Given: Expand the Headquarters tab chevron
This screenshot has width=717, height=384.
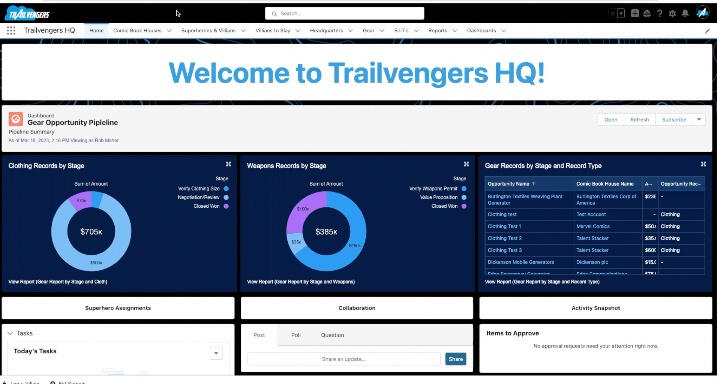Looking at the screenshot, I should coord(351,31).
